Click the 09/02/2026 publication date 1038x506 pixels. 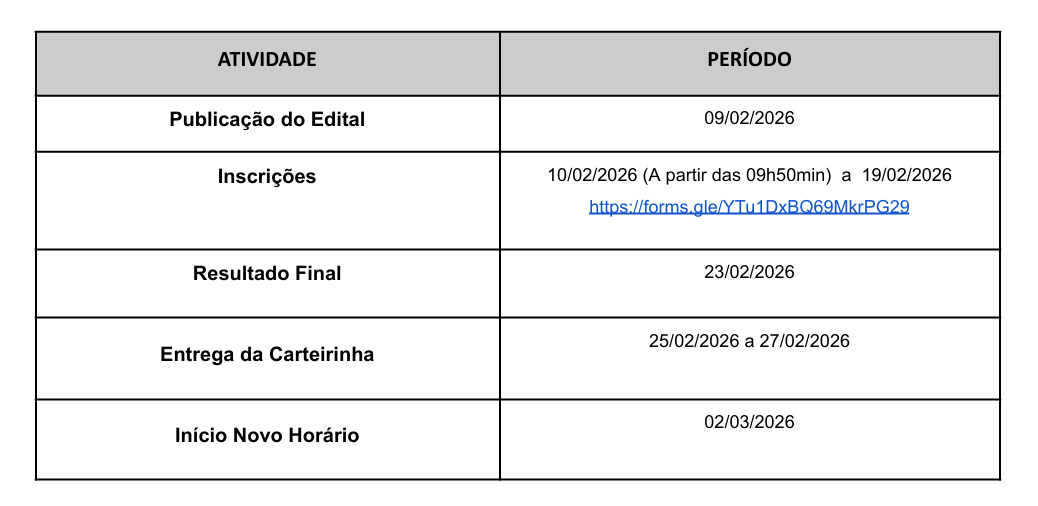pyautogui.click(x=749, y=119)
